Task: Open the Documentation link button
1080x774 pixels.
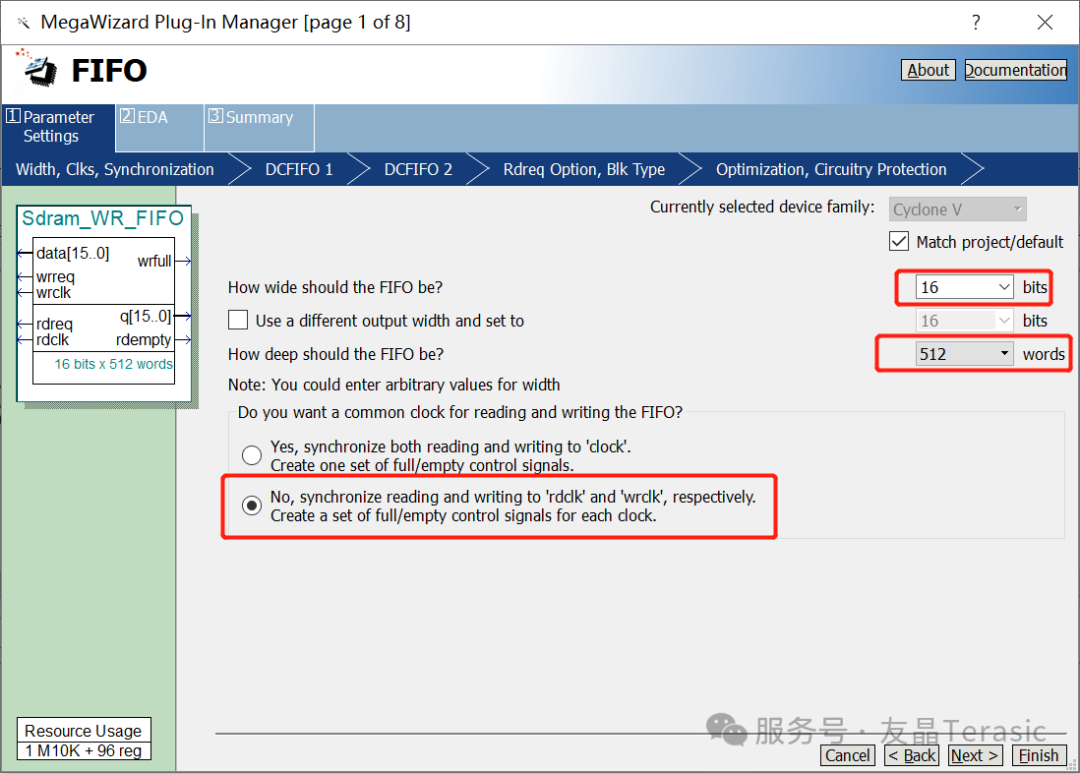Action: (1015, 70)
